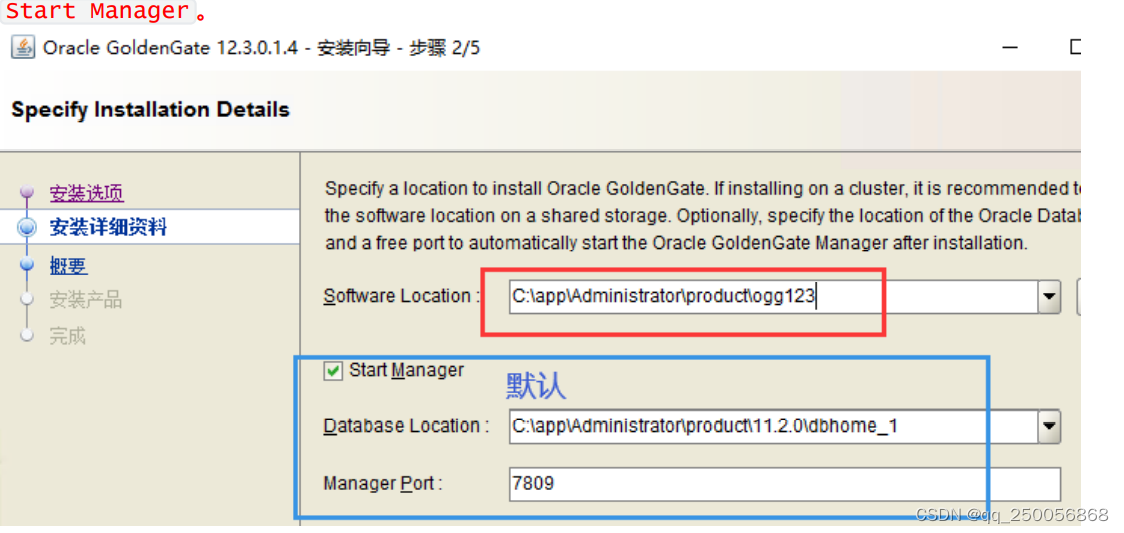The width and height of the screenshot is (1124, 533).
Task: Expand the Database Location dropdown arrow
Action: click(1049, 426)
